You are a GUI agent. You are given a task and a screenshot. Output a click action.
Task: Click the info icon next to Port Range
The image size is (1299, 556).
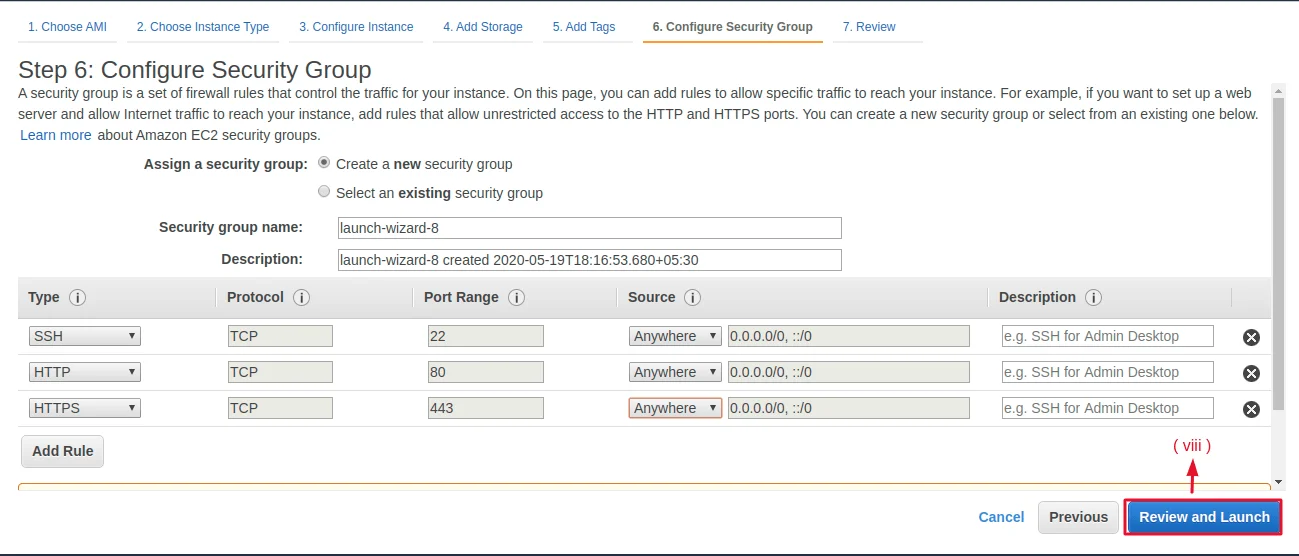point(516,298)
